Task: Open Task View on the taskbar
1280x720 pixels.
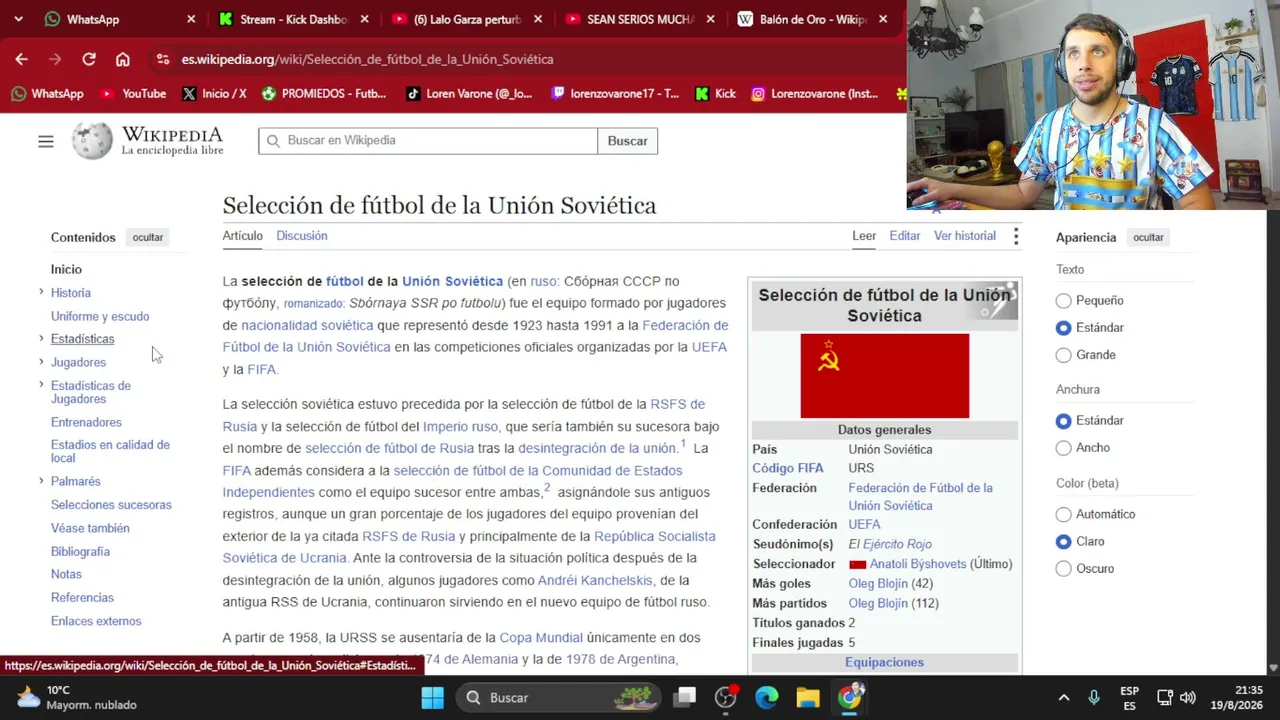Action: tap(685, 698)
